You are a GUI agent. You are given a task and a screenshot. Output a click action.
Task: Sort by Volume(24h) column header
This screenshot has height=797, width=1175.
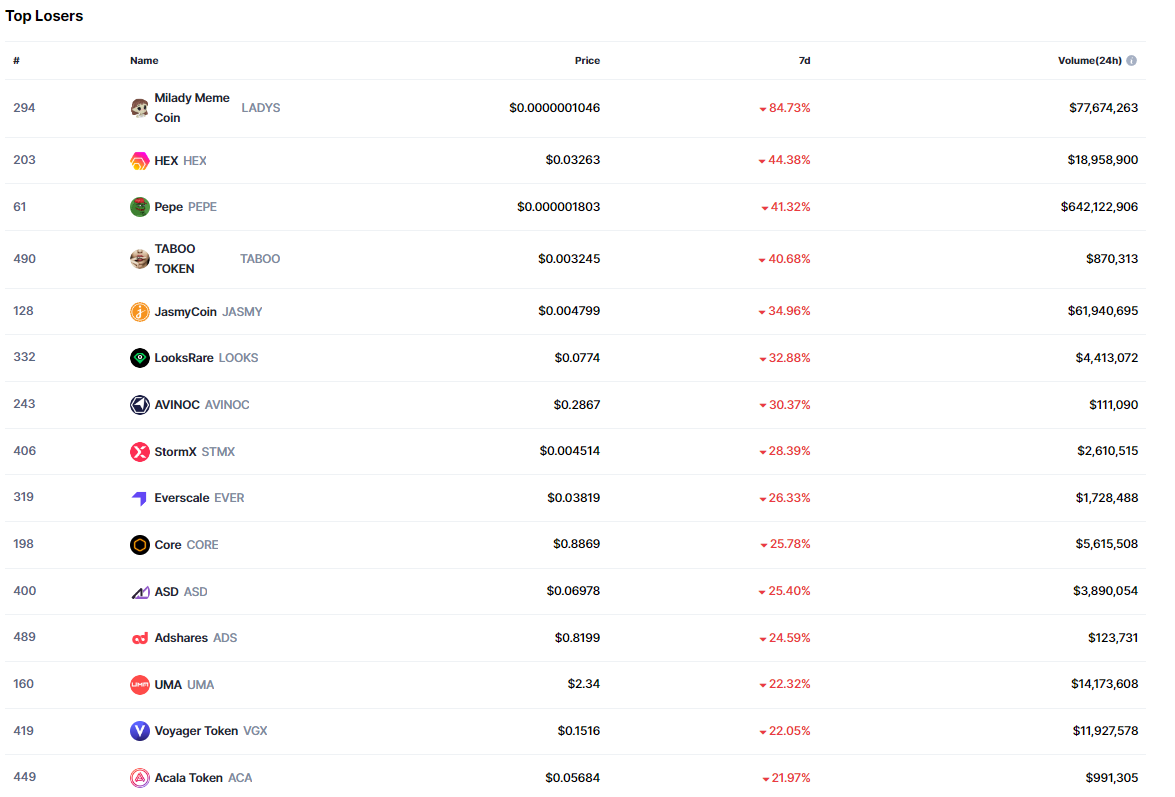[1089, 61]
